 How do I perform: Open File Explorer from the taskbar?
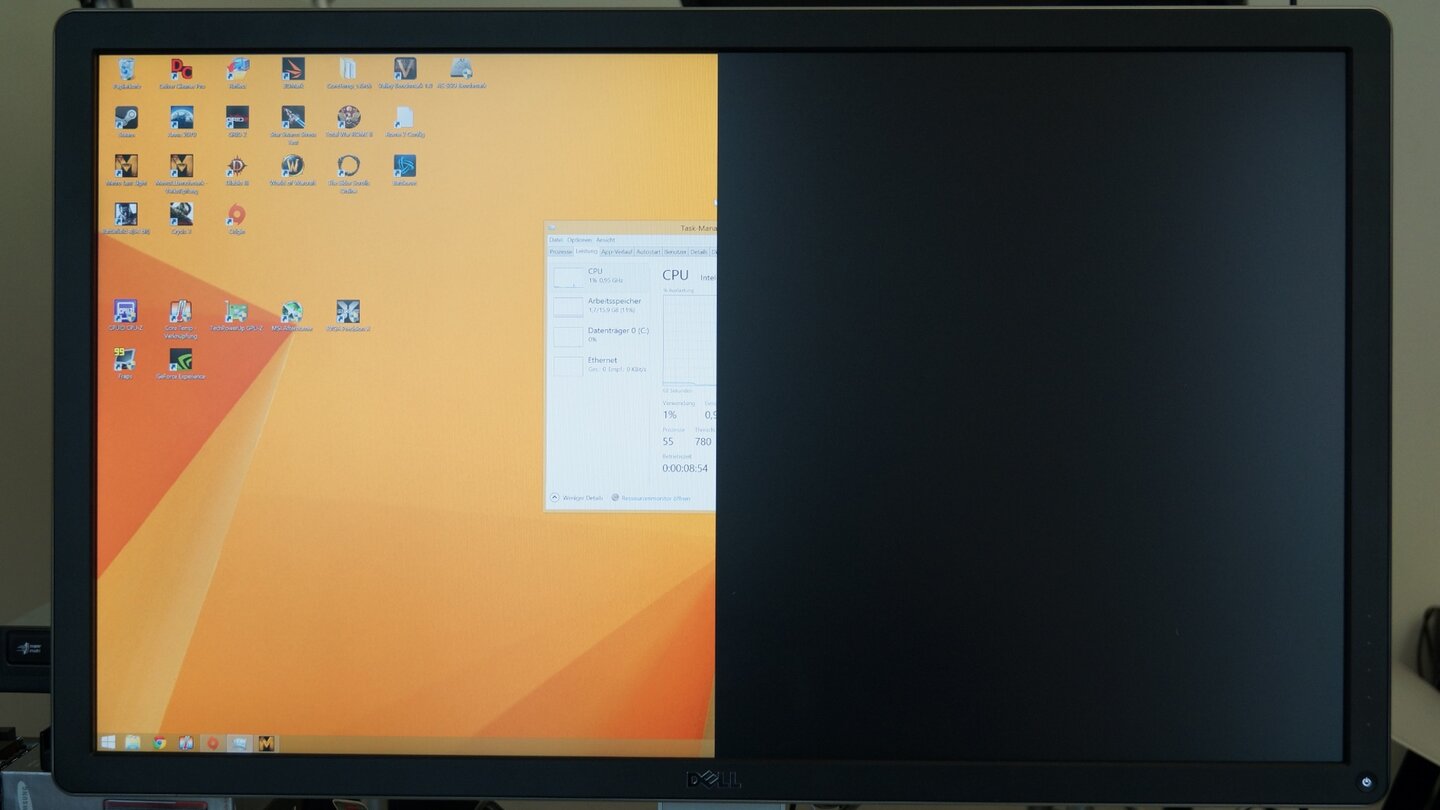pos(133,743)
